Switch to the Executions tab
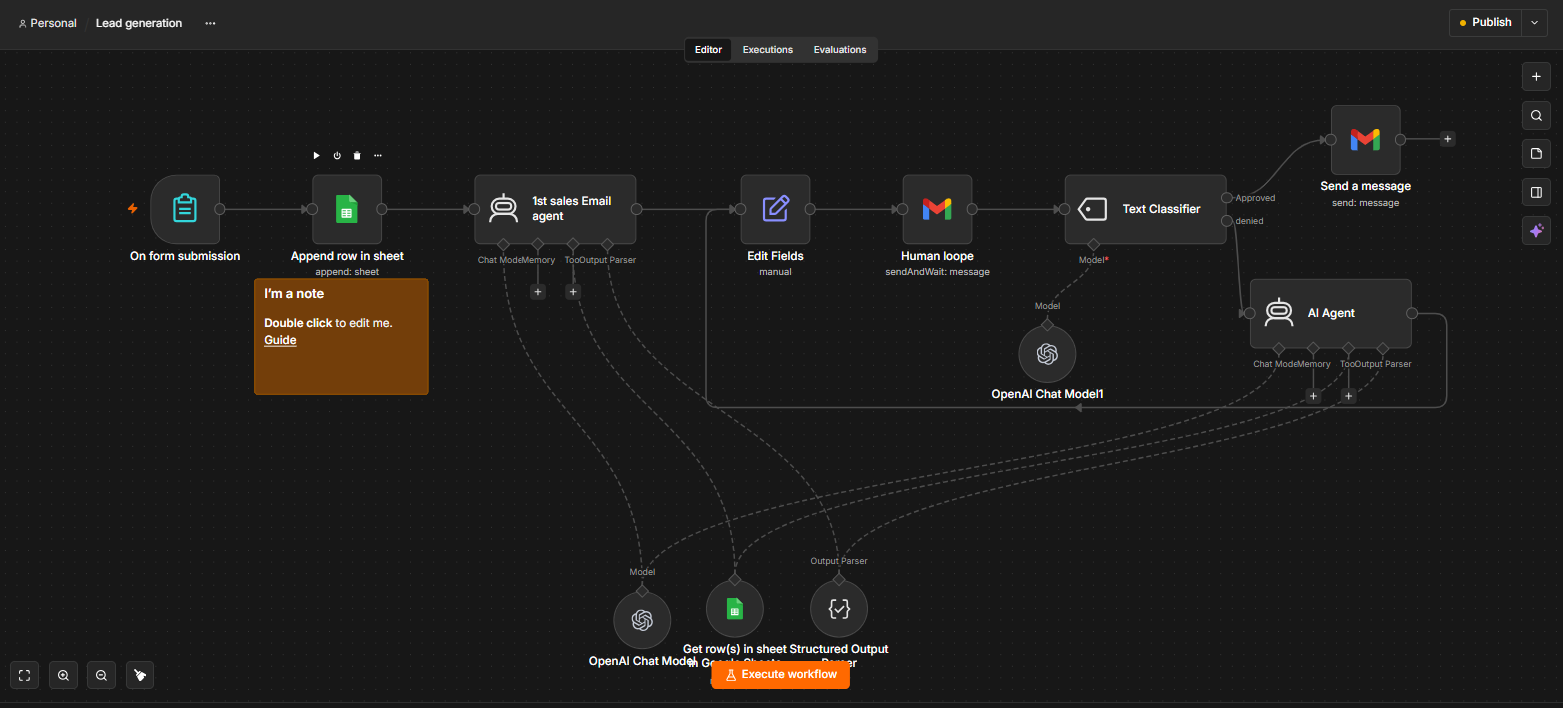Screen dimensions: 1563x708 [x=768, y=50]
